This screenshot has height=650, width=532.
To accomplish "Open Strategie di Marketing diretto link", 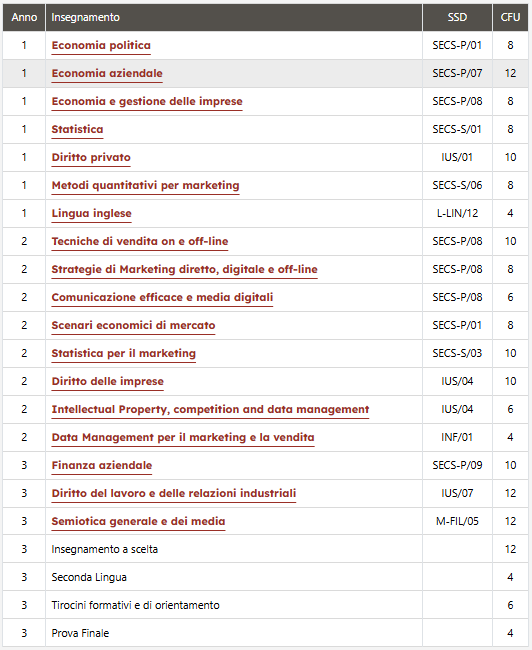I will (x=185, y=269).
